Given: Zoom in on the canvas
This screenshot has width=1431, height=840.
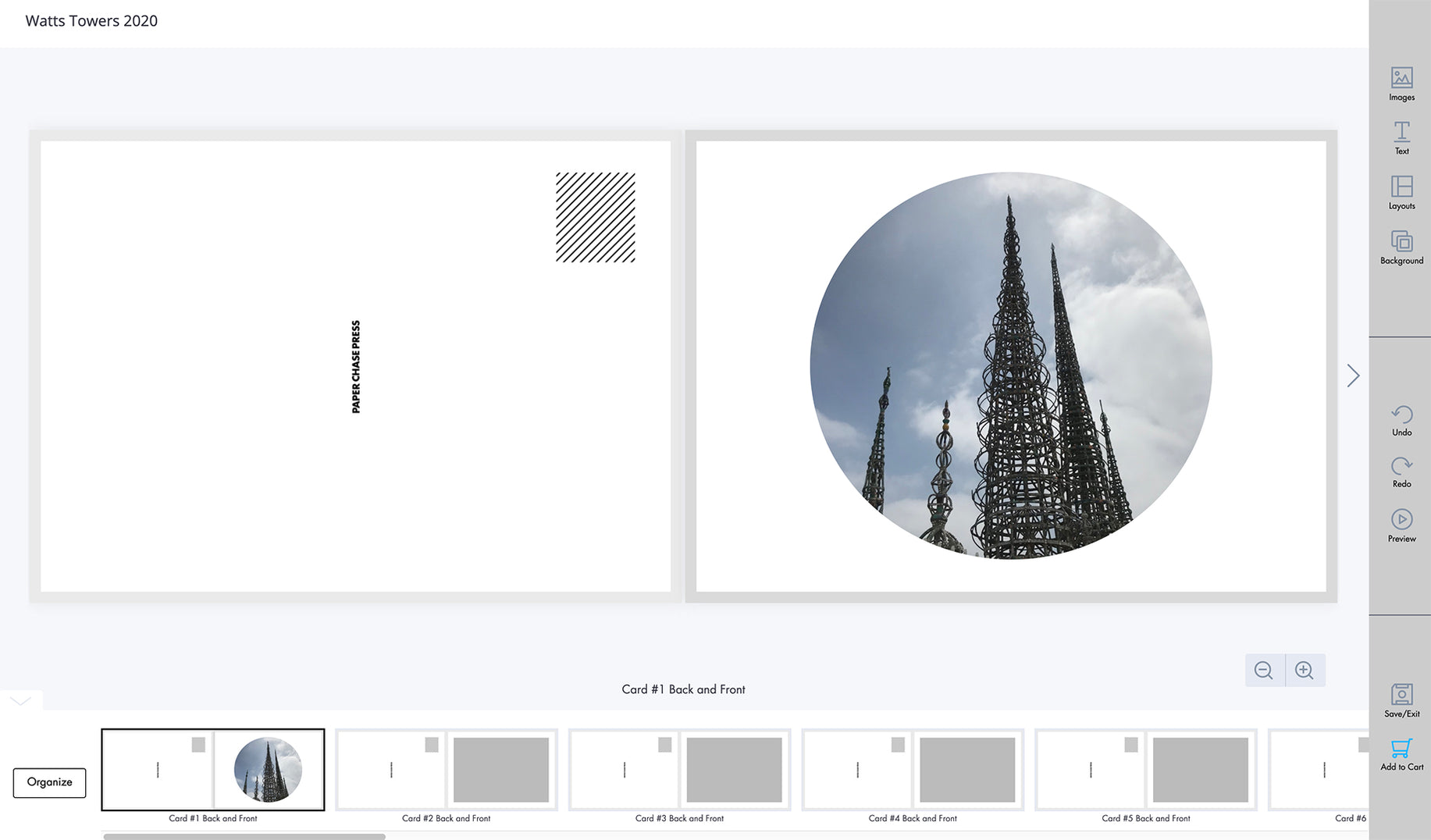Looking at the screenshot, I should 1305,670.
